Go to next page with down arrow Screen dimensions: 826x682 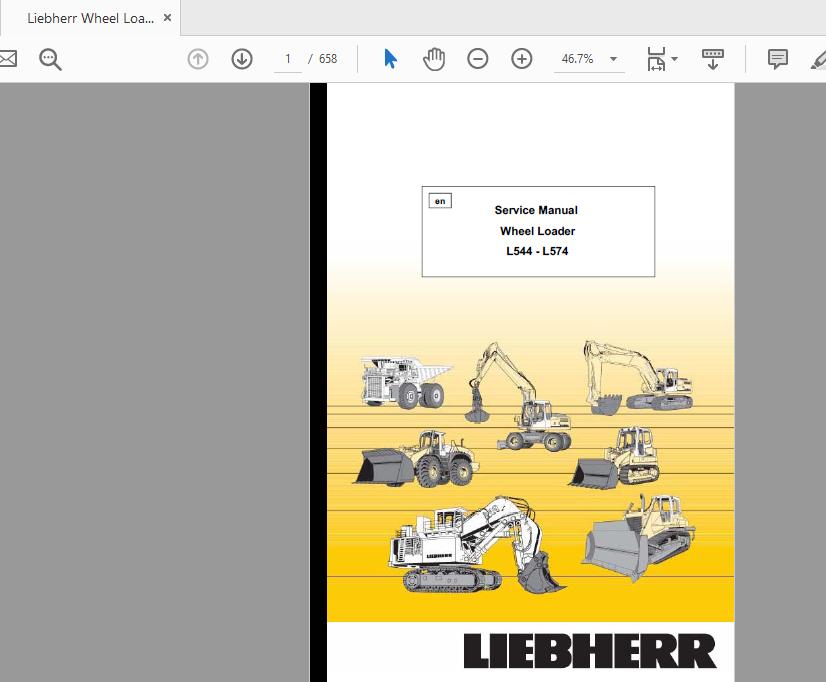[242, 58]
